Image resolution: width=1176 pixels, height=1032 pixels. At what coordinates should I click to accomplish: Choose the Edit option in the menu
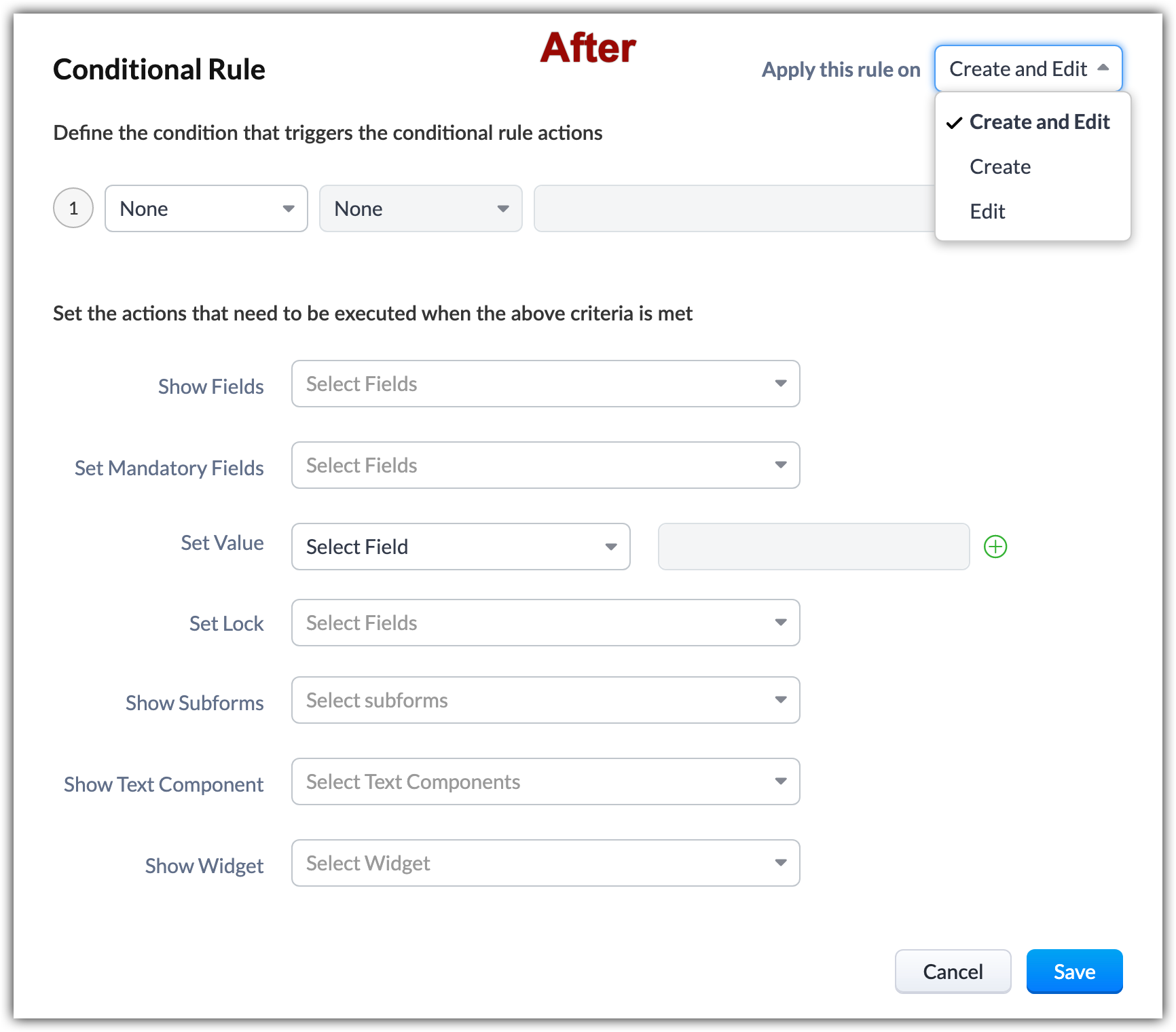[987, 212]
